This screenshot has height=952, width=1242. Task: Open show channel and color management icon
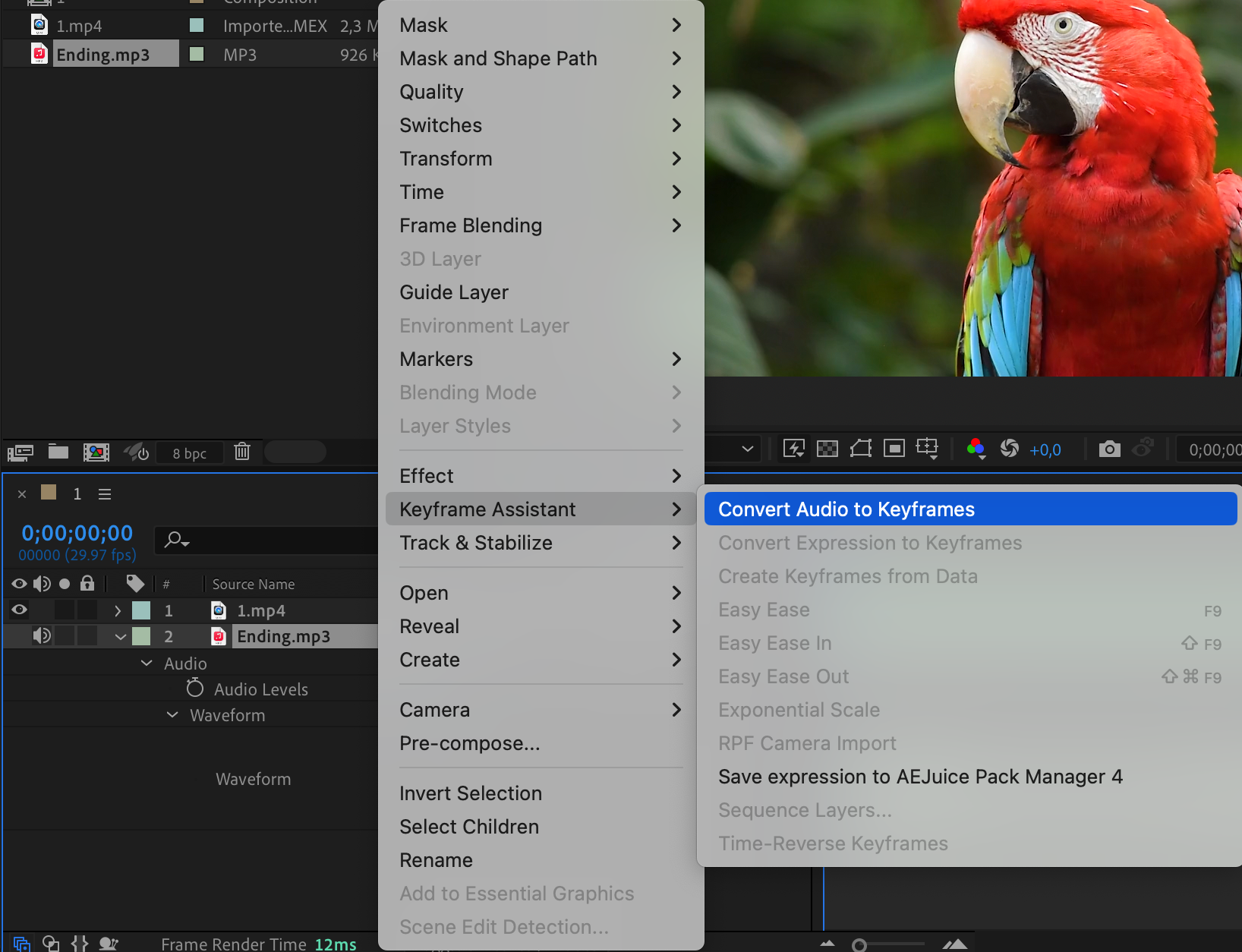[976, 449]
